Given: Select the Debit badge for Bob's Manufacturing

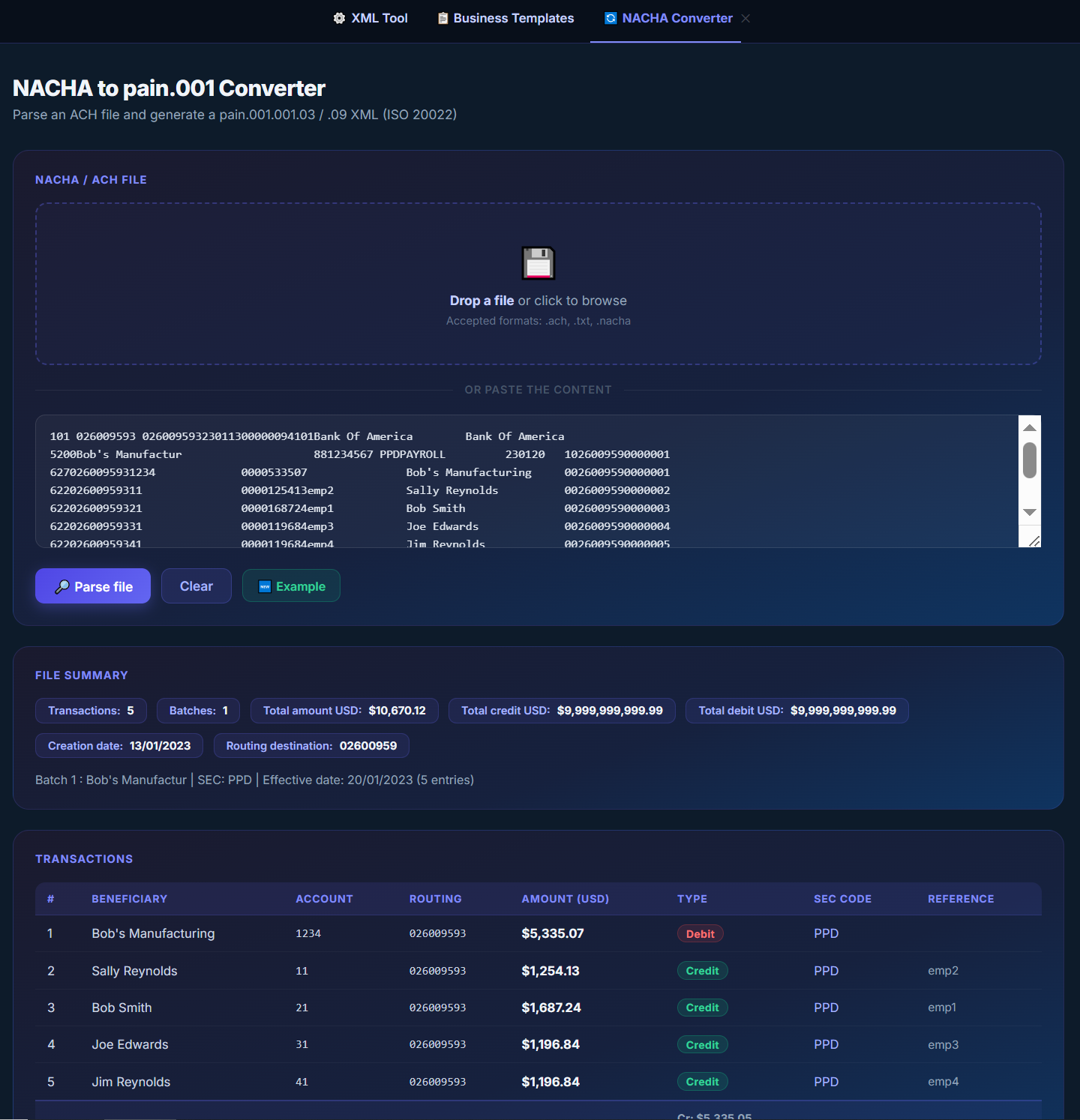Looking at the screenshot, I should [x=700, y=933].
